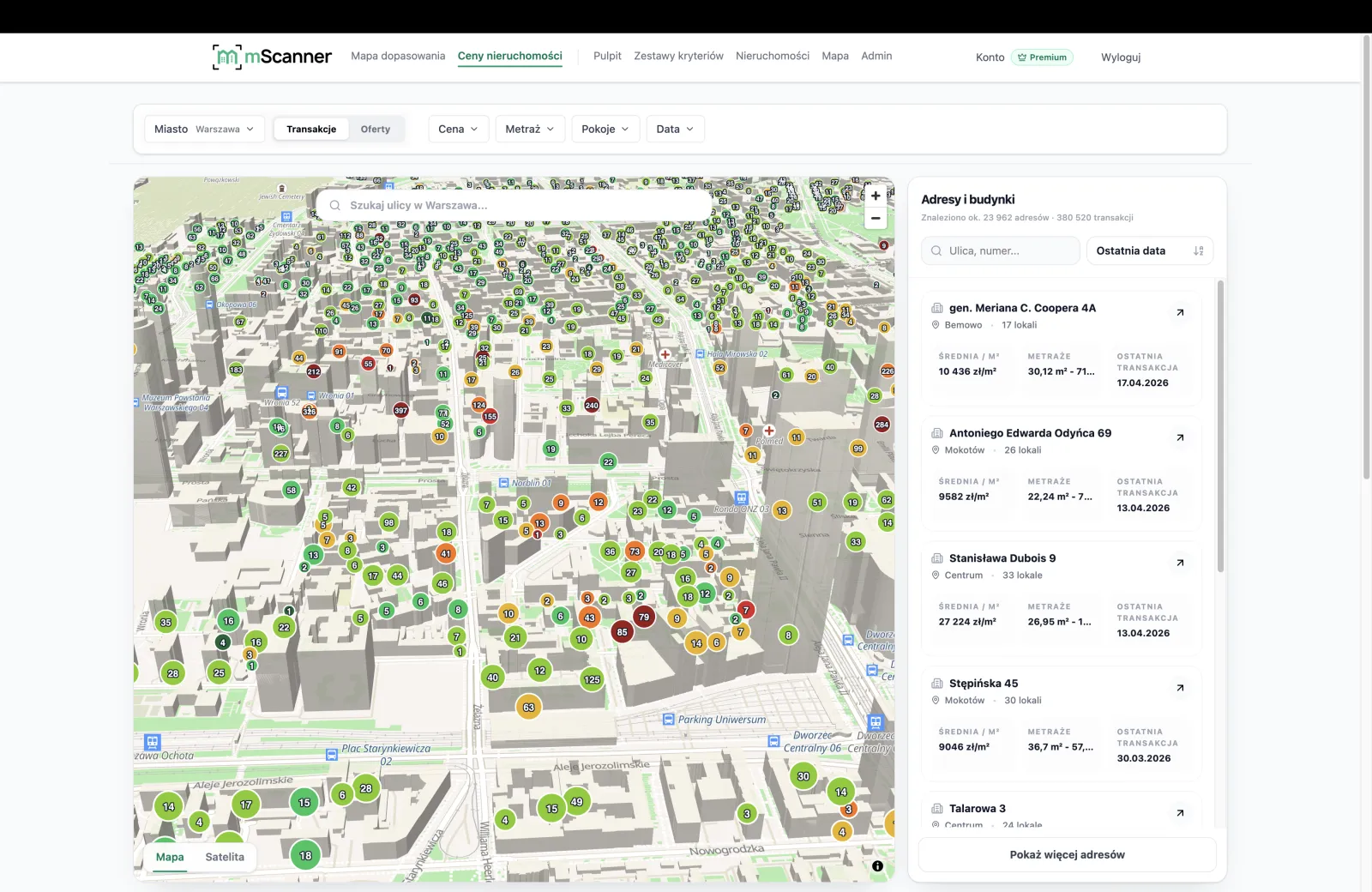
Task: Click address title Stępińska 45
Action: coord(984,684)
